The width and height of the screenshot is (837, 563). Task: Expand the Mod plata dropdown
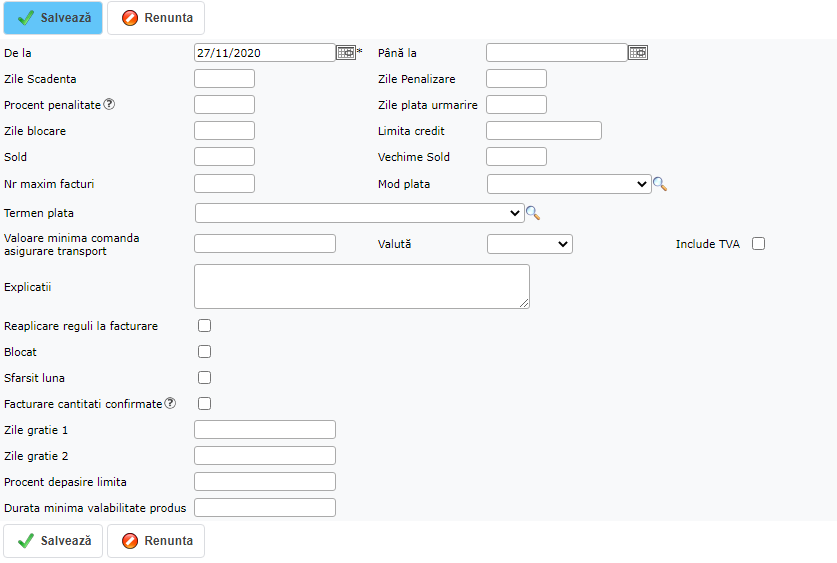click(x=569, y=184)
